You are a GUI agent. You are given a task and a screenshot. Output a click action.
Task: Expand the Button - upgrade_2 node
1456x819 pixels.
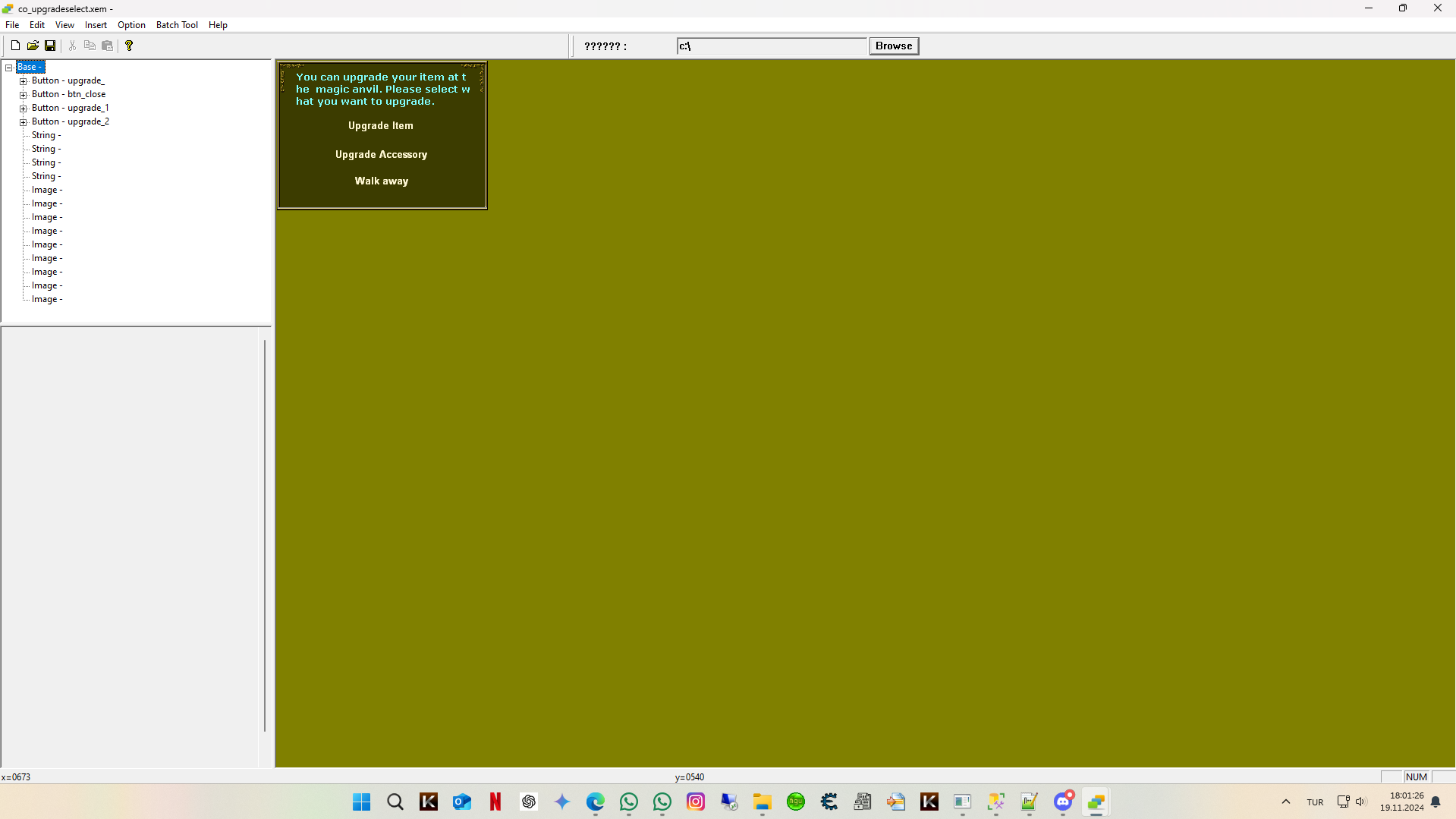click(x=24, y=121)
